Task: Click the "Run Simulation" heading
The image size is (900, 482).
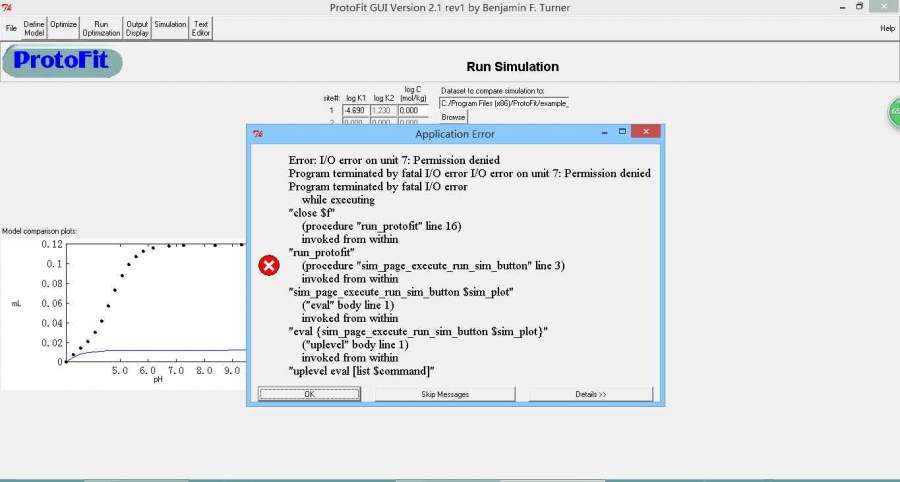Action: pyautogui.click(x=513, y=67)
